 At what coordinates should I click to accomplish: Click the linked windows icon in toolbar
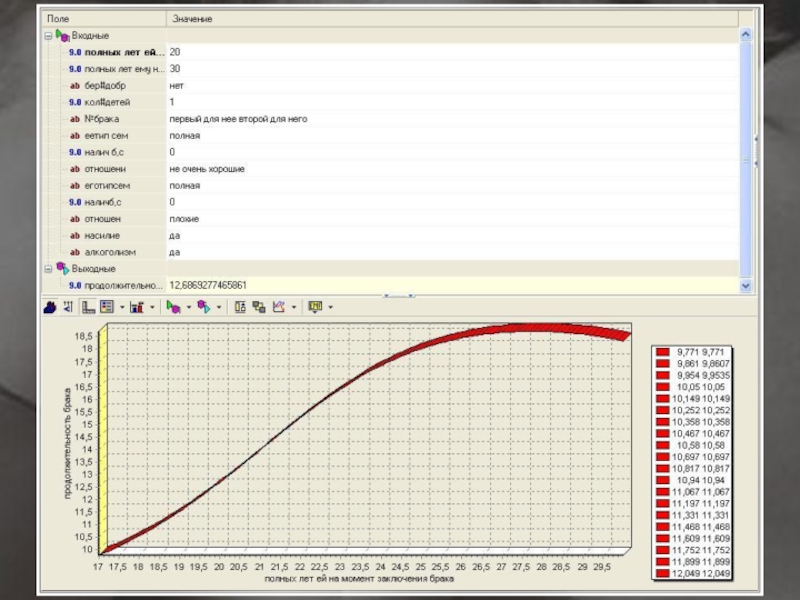[259, 307]
